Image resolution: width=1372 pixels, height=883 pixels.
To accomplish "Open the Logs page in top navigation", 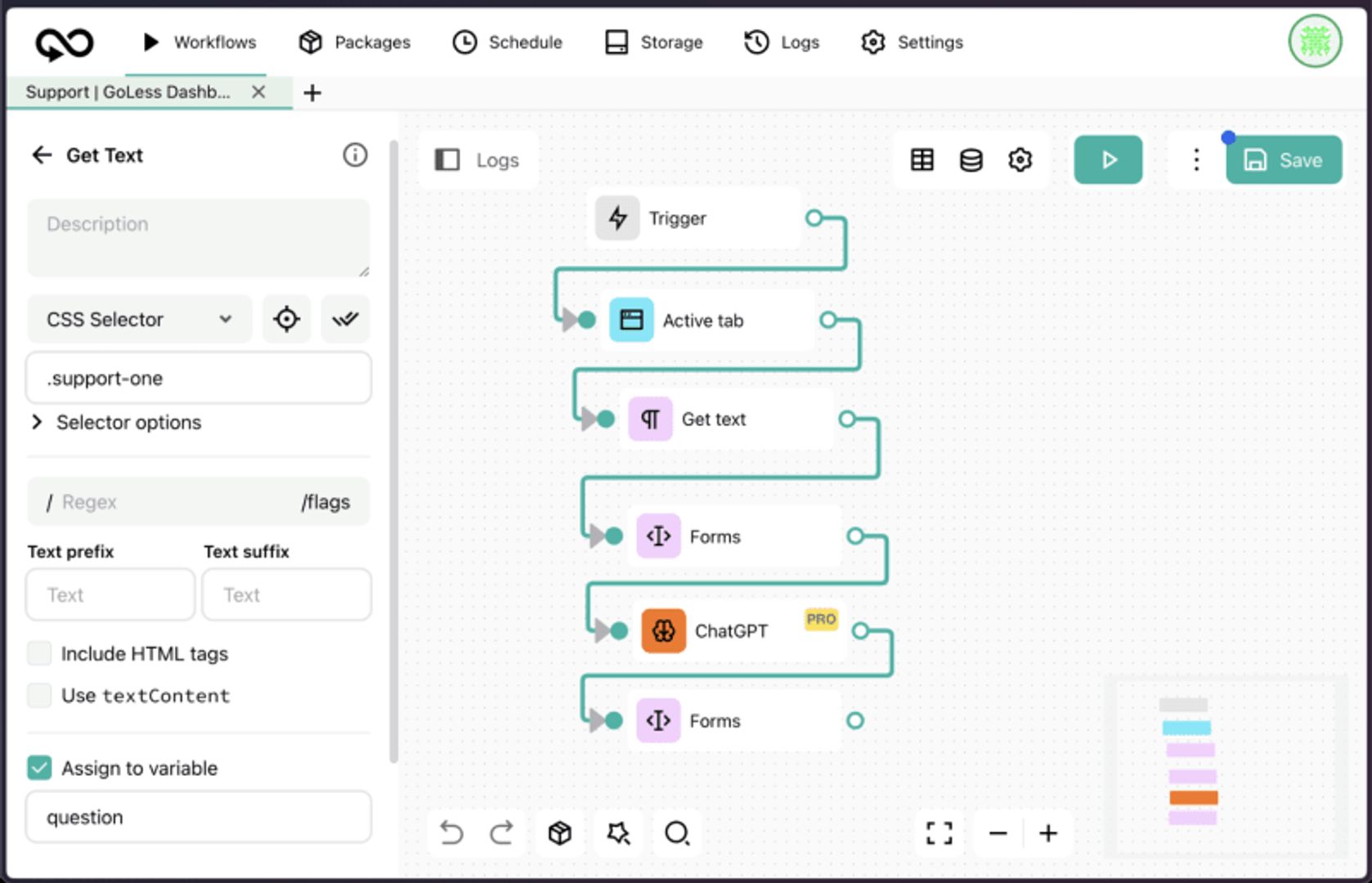I will tap(782, 42).
